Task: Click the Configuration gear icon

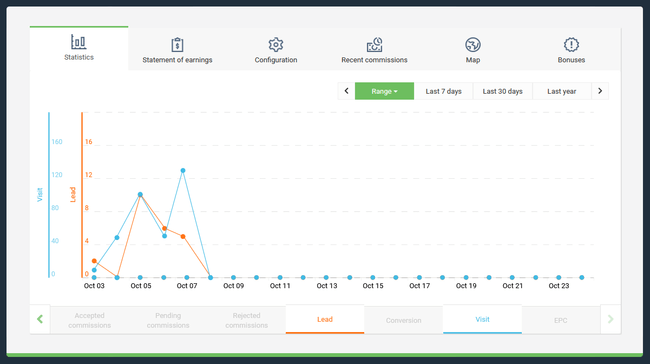Action: 276,45
